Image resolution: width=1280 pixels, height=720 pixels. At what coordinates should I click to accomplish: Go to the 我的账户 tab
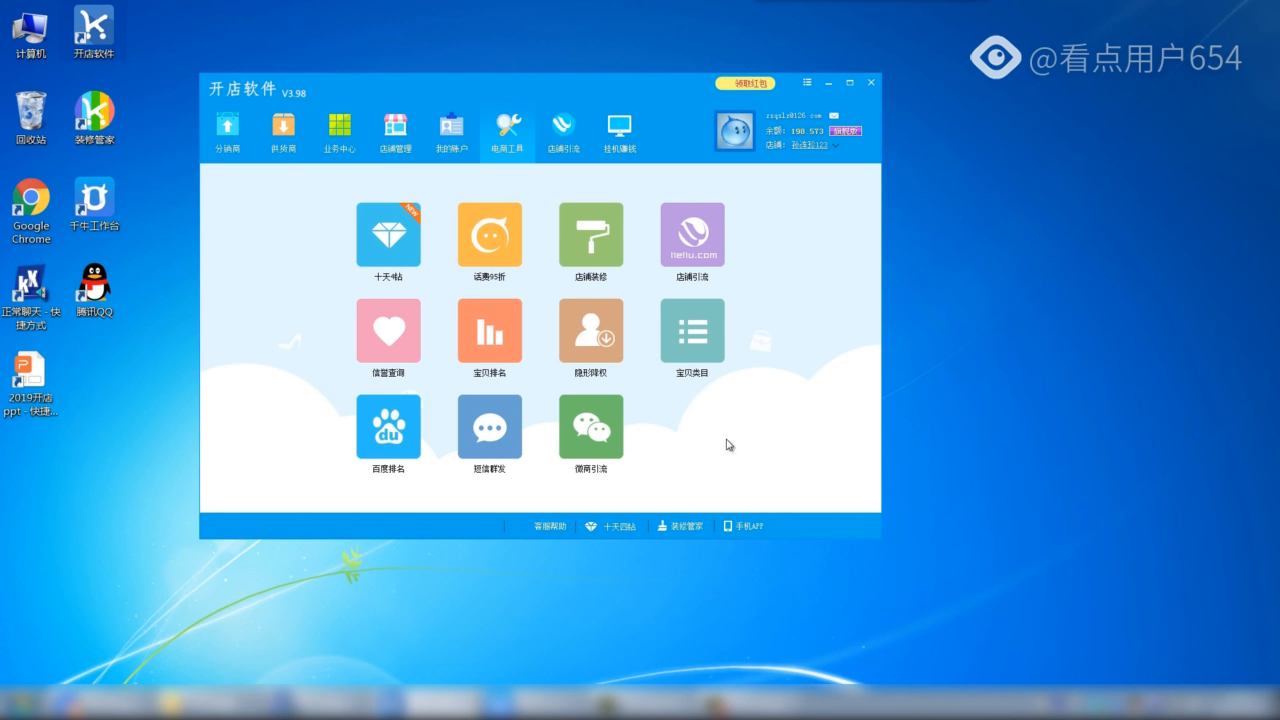click(451, 133)
